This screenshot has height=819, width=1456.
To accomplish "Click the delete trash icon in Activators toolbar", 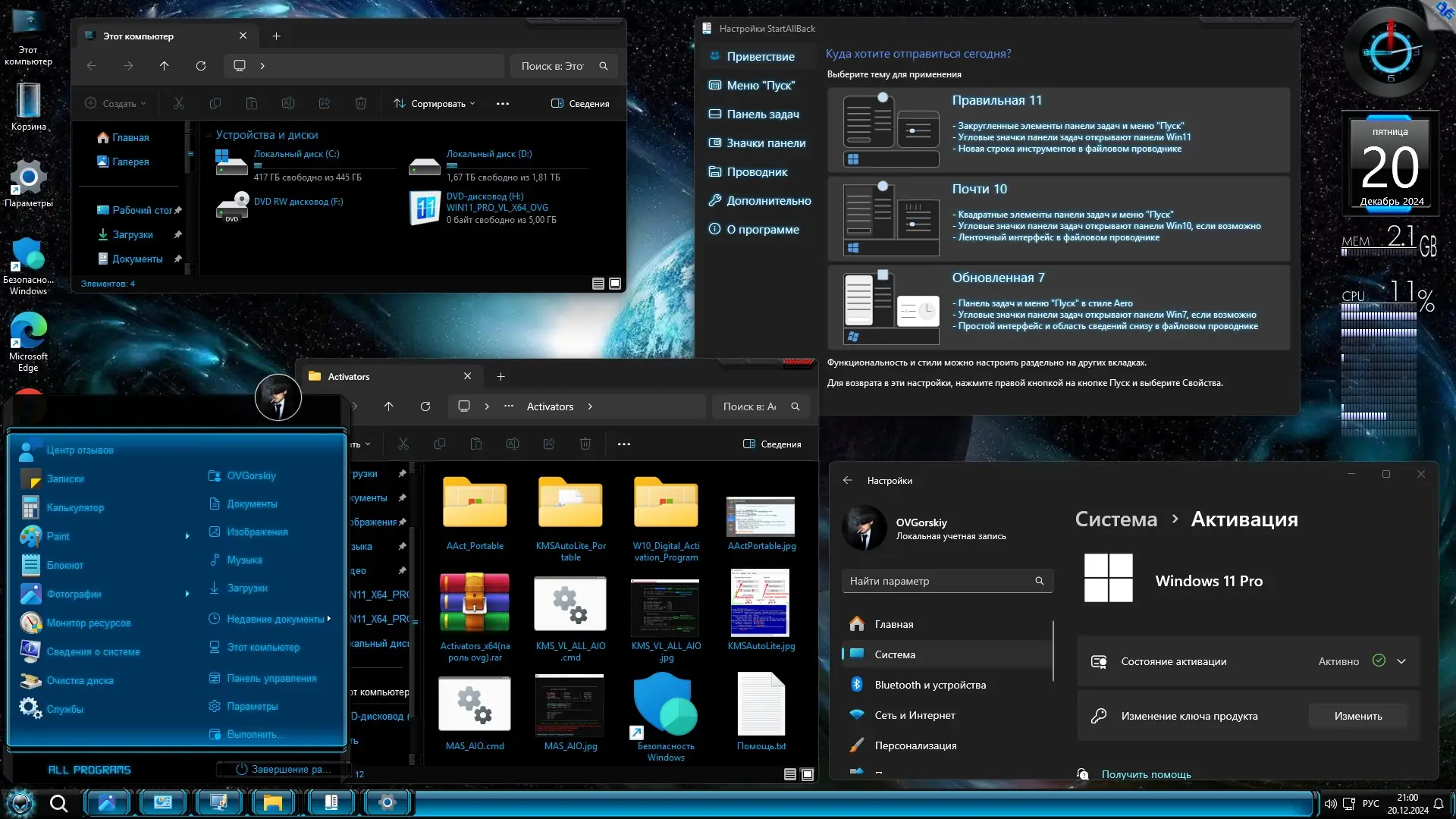I will [585, 444].
